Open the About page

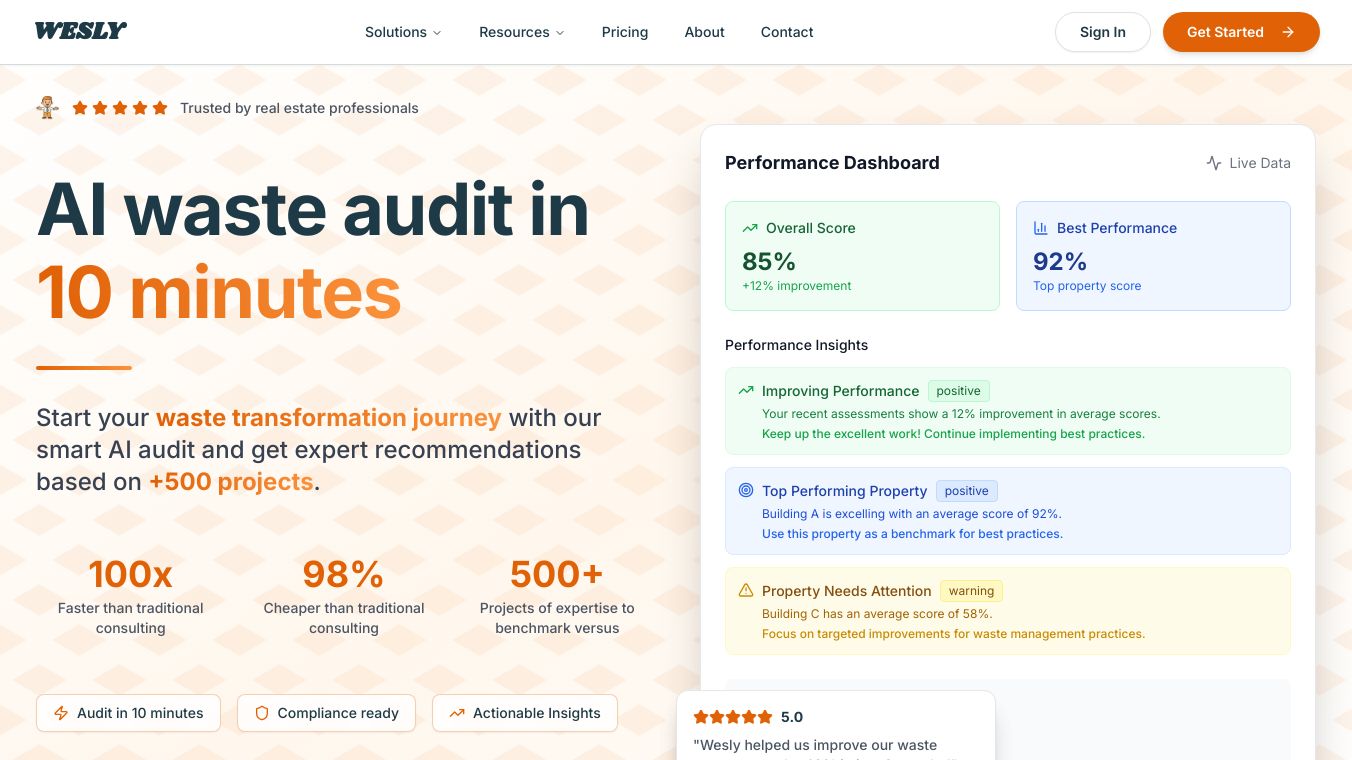pos(705,32)
